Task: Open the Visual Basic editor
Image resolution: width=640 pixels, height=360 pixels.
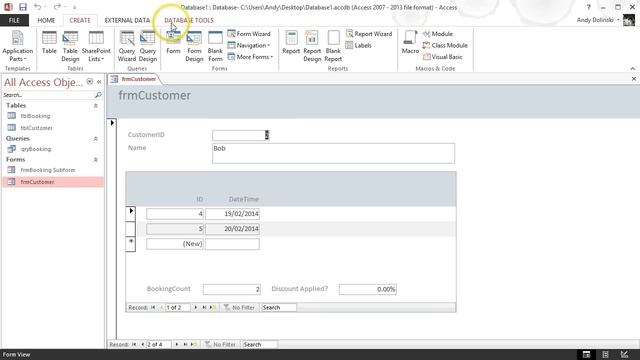Action: 443,57
